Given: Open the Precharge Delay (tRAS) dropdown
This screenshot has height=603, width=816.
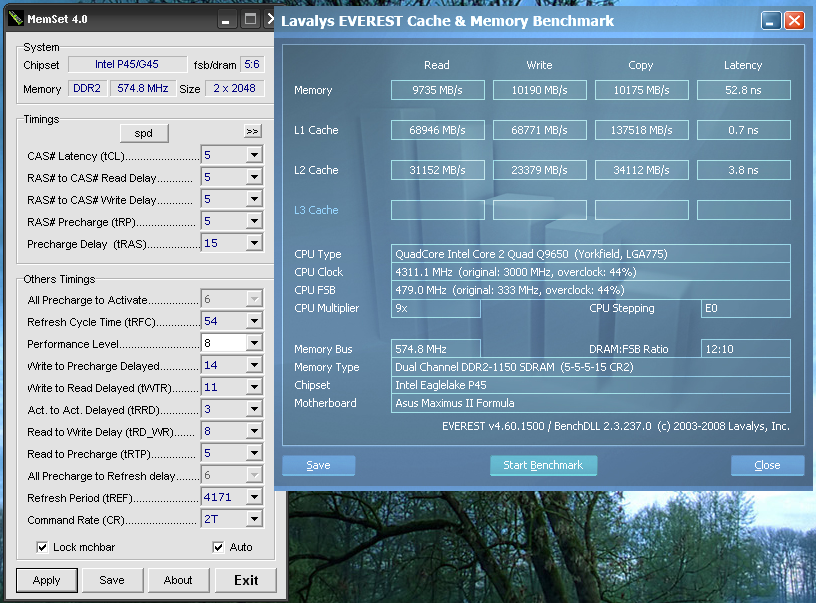Looking at the screenshot, I should 254,243.
